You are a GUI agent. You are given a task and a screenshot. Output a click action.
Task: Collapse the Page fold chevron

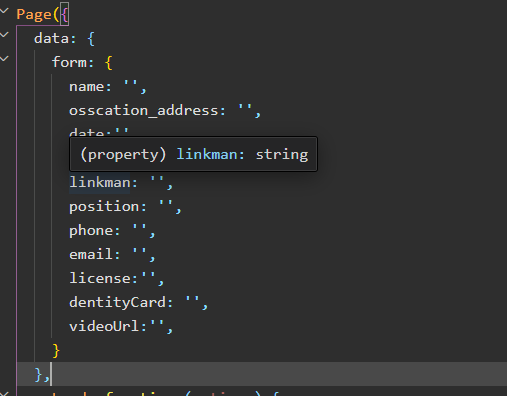tap(4, 11)
